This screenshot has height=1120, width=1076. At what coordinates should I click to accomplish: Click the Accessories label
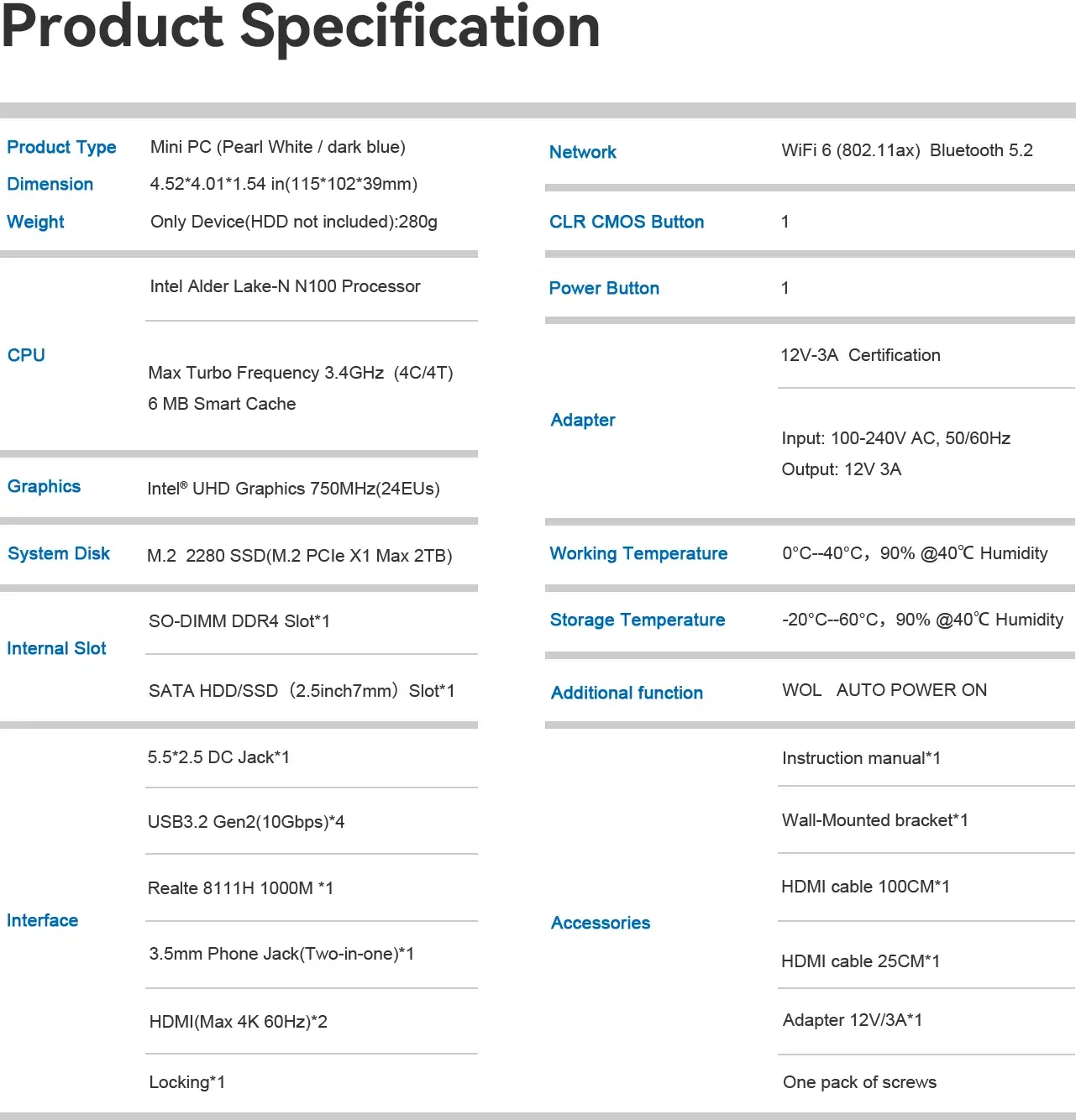point(601,923)
